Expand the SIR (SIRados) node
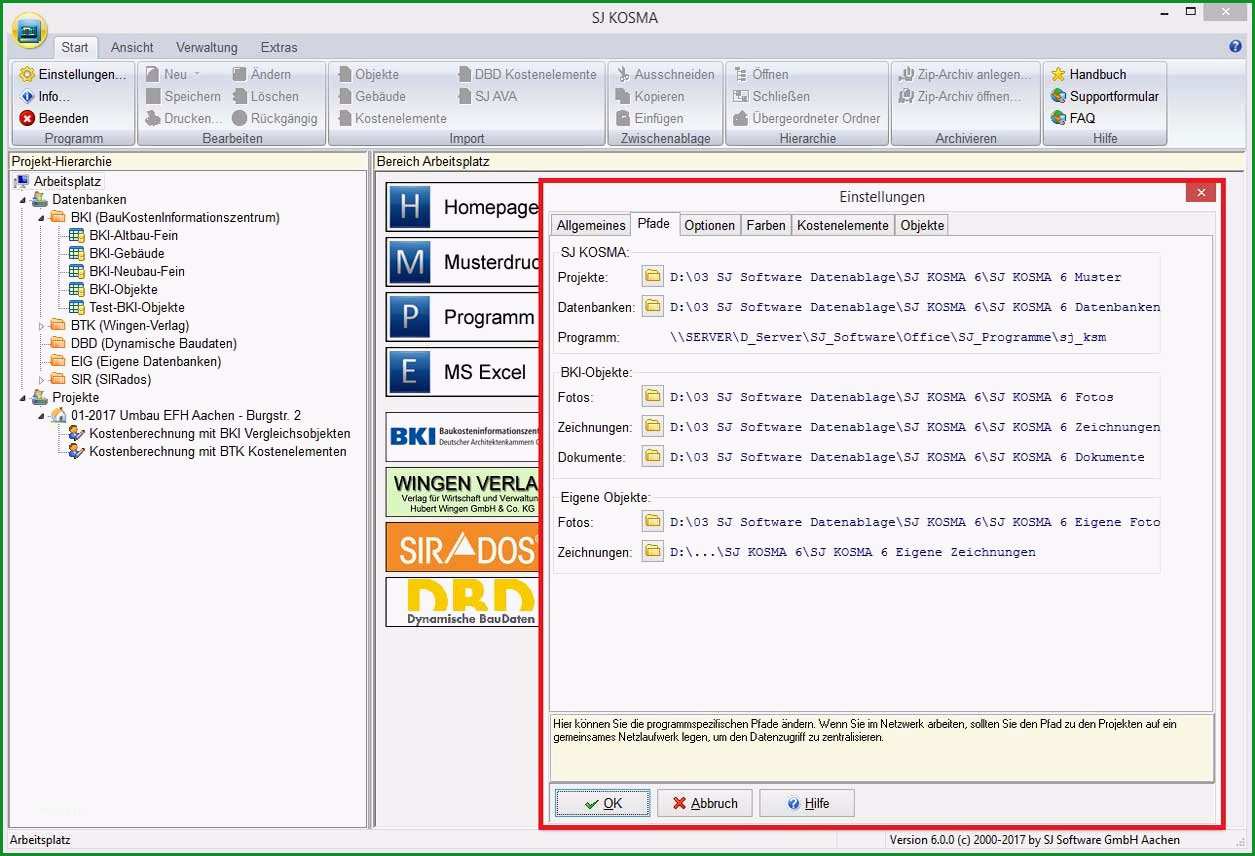Viewport: 1255px width, 856px height. pyautogui.click(x=41, y=379)
